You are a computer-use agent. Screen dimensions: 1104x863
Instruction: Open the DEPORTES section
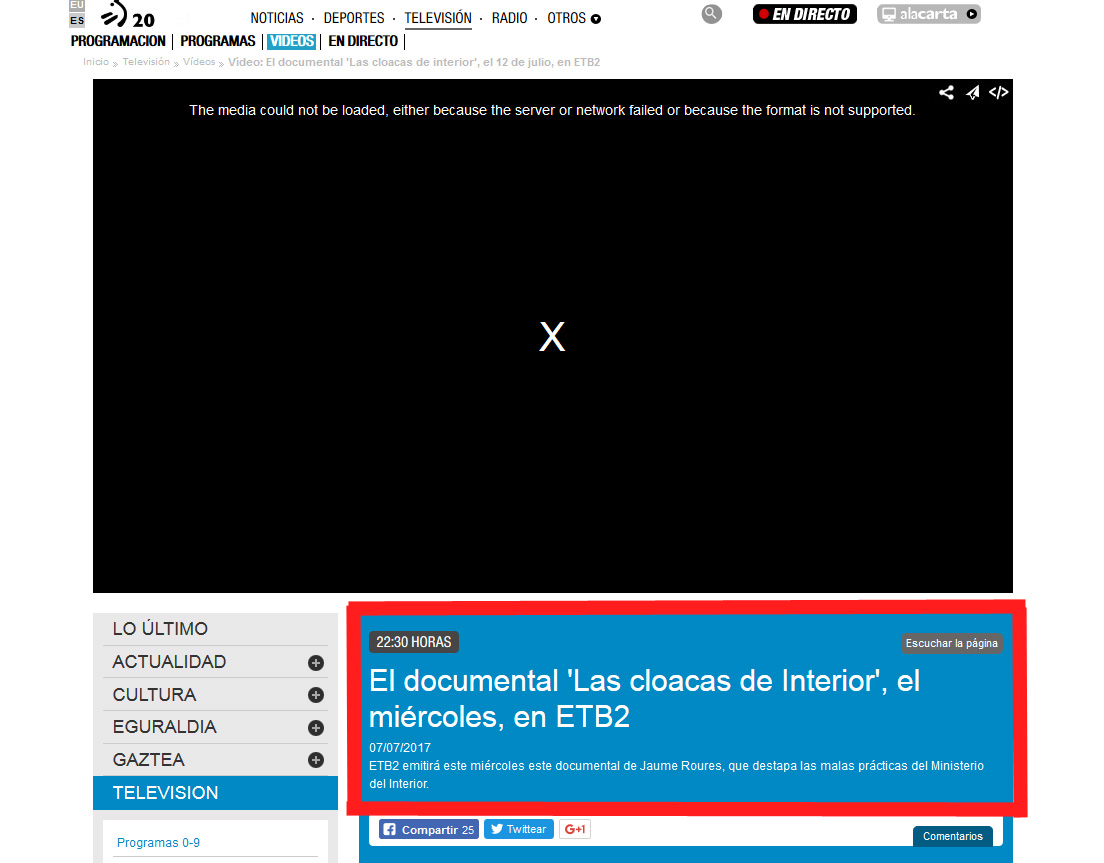pos(353,18)
